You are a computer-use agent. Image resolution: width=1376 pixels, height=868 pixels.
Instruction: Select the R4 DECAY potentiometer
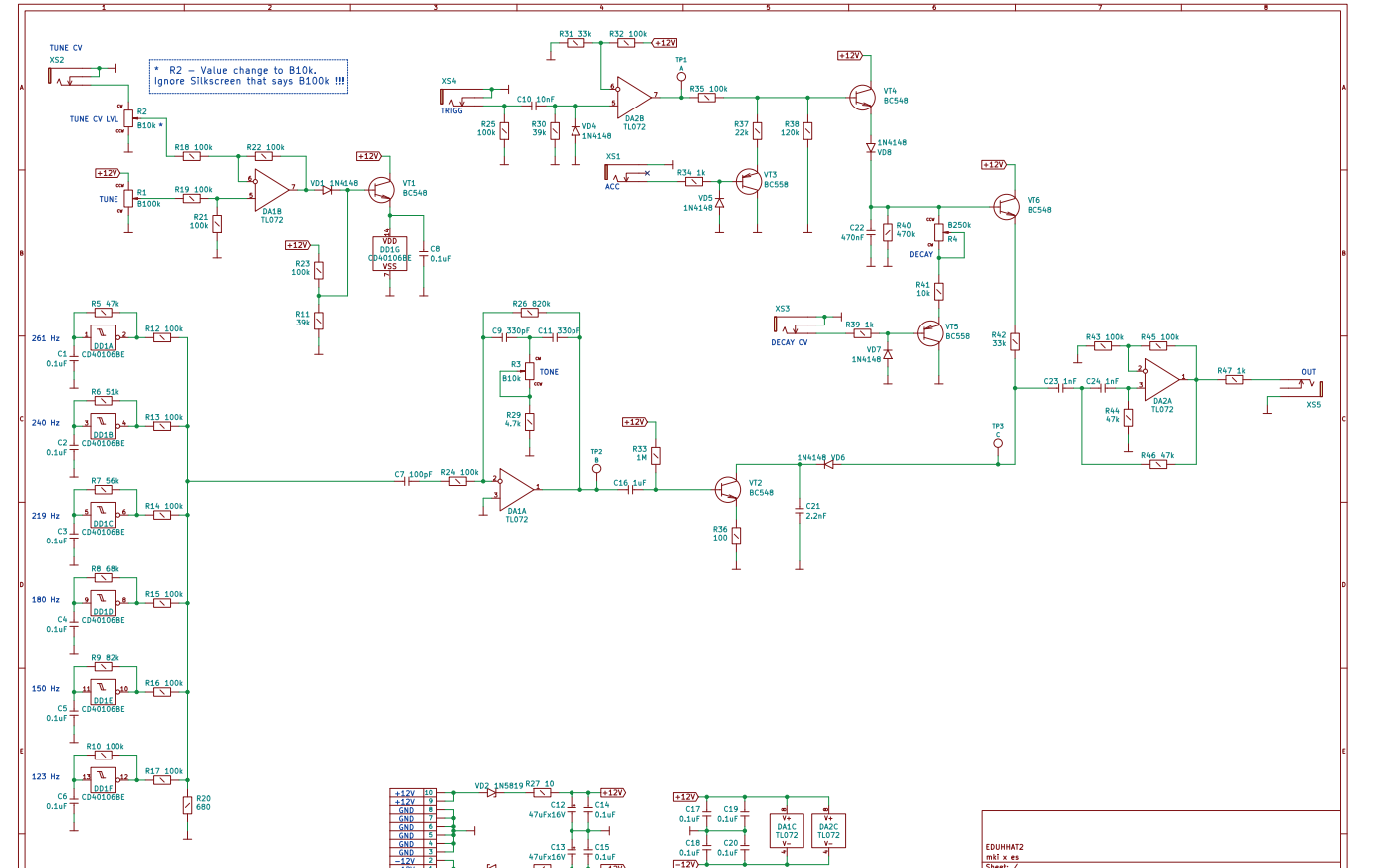(938, 233)
